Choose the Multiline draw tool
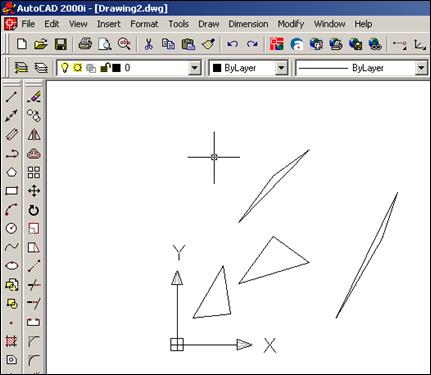The image size is (431, 375). coord(11,135)
